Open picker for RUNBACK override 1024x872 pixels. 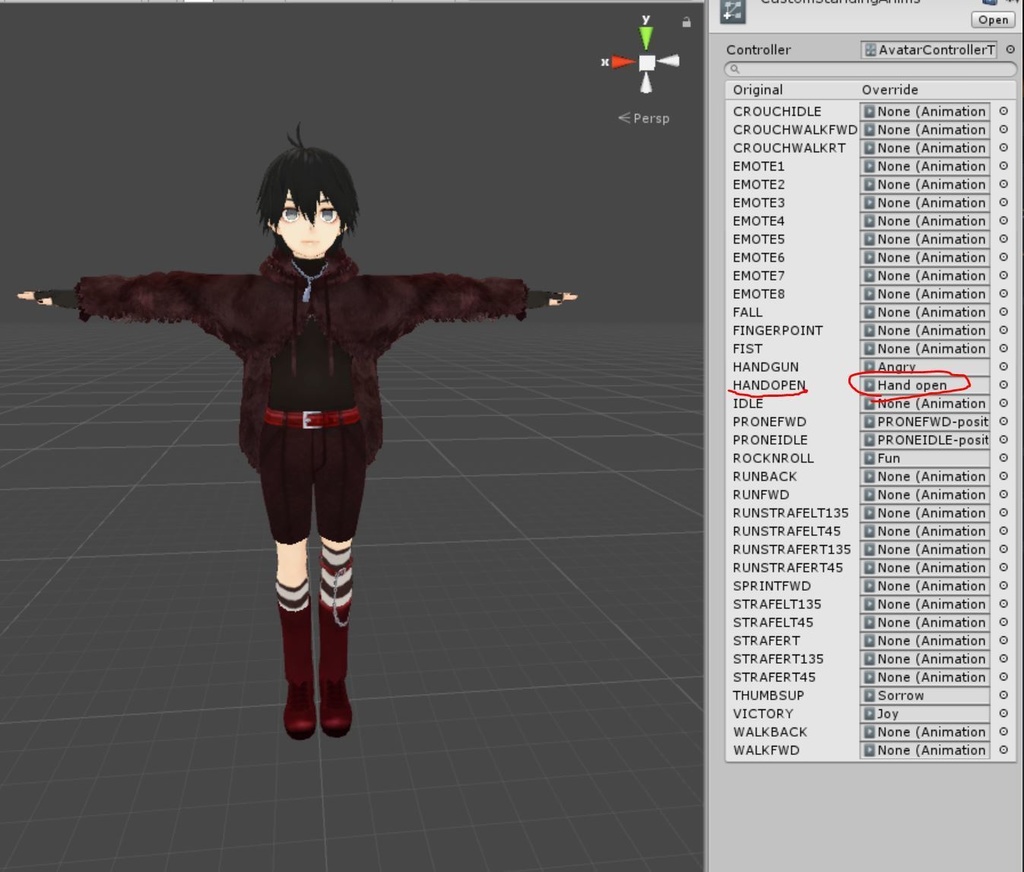(1004, 477)
